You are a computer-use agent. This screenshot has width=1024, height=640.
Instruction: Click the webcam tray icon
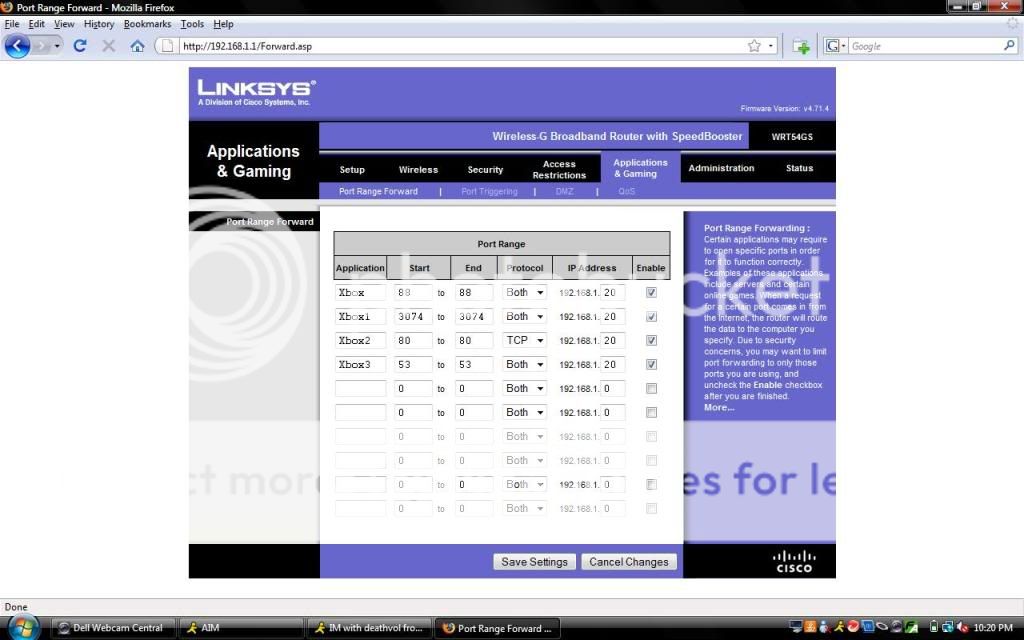tap(897, 628)
